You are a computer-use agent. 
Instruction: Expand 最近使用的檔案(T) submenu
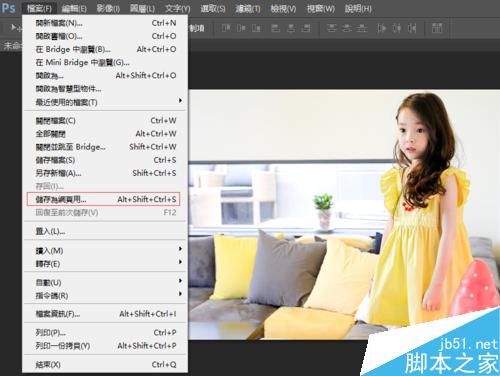[x=105, y=102]
